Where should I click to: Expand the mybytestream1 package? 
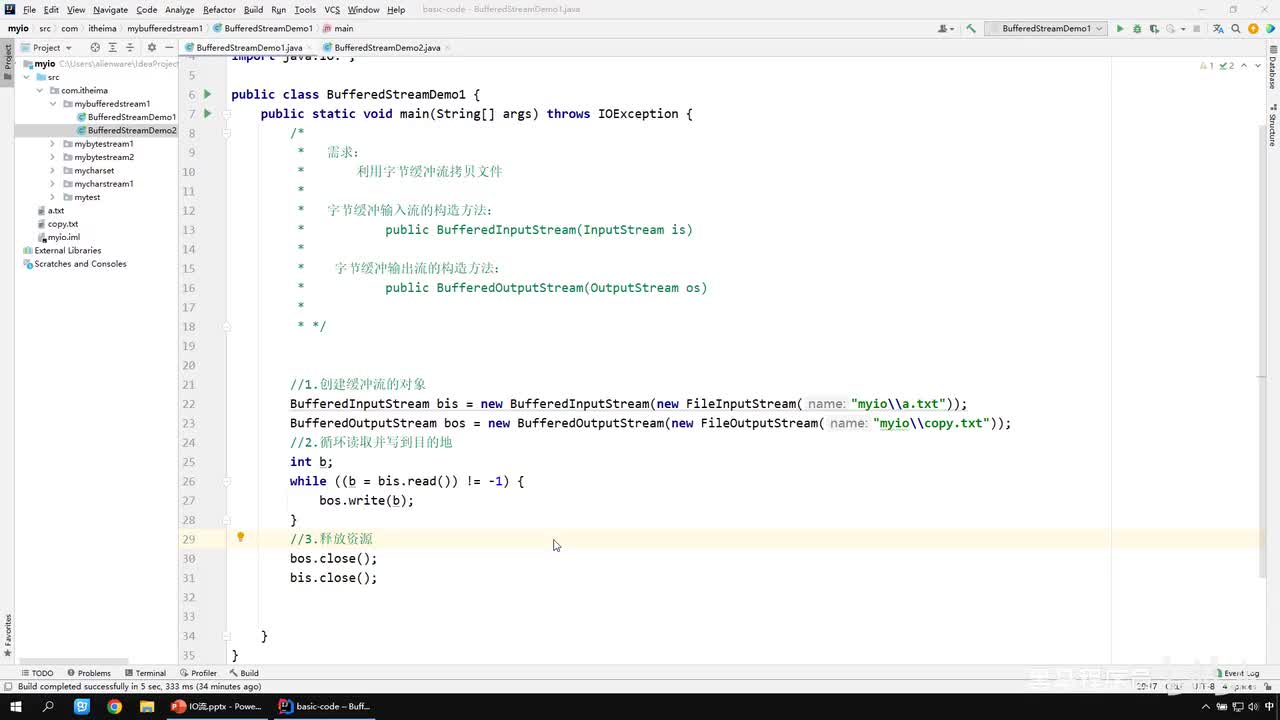tap(53, 144)
